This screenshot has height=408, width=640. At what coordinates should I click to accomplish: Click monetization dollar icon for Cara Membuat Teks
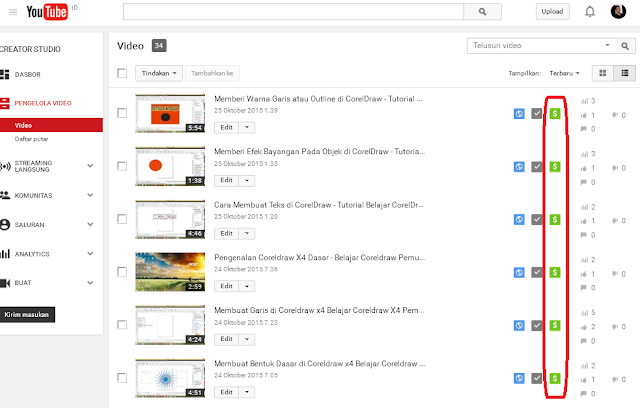(555, 220)
